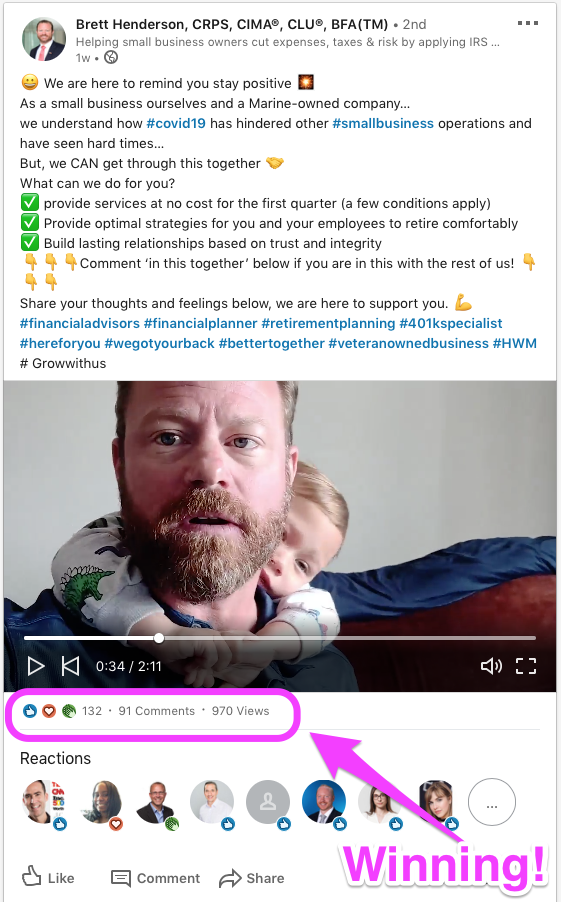Open the 91 Comments link
The width and height of the screenshot is (568, 906).
coord(157,711)
